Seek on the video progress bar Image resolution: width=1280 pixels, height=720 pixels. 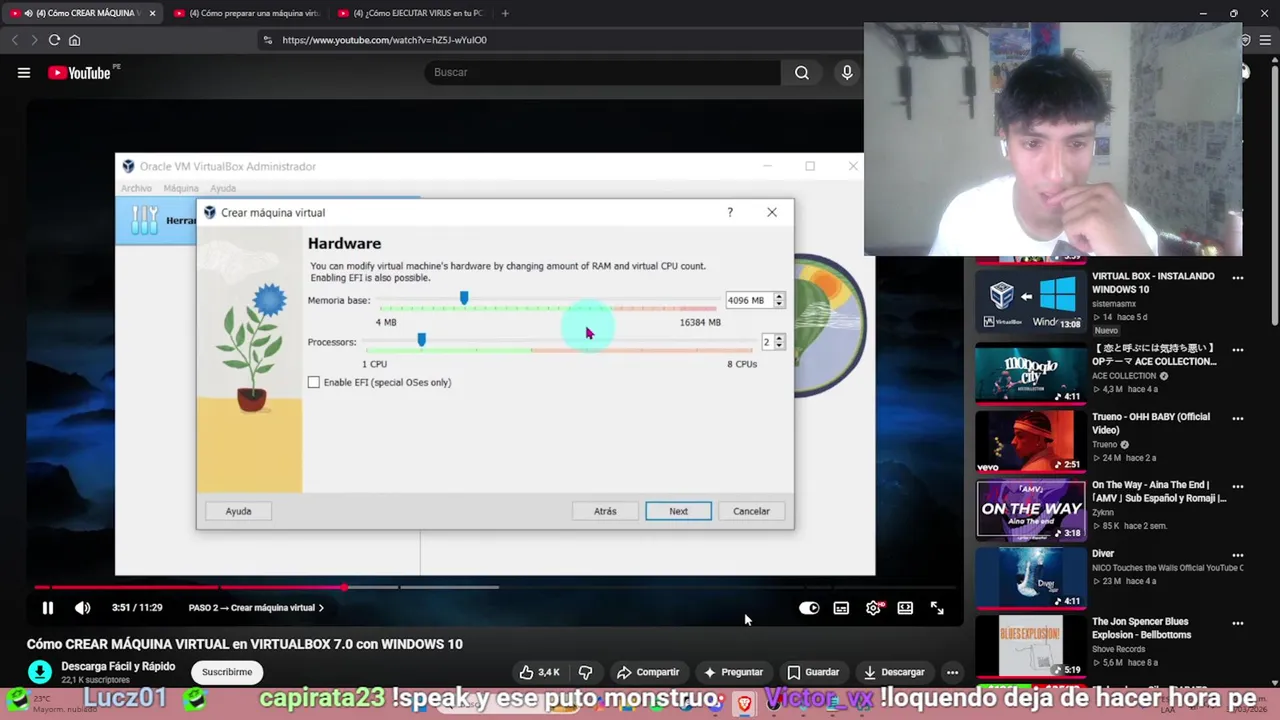tap(495, 587)
